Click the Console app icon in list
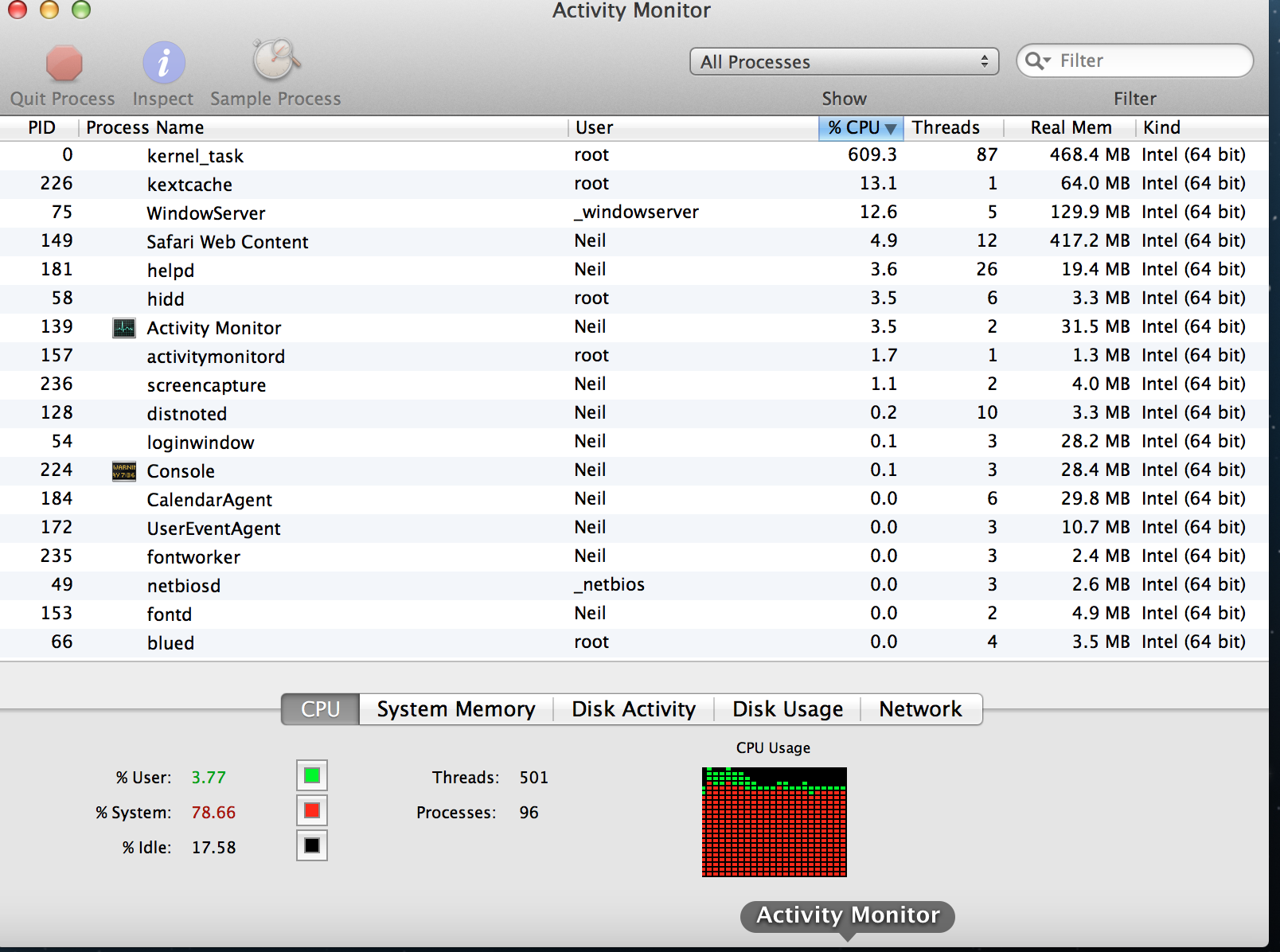Image resolution: width=1280 pixels, height=952 pixels. click(124, 471)
